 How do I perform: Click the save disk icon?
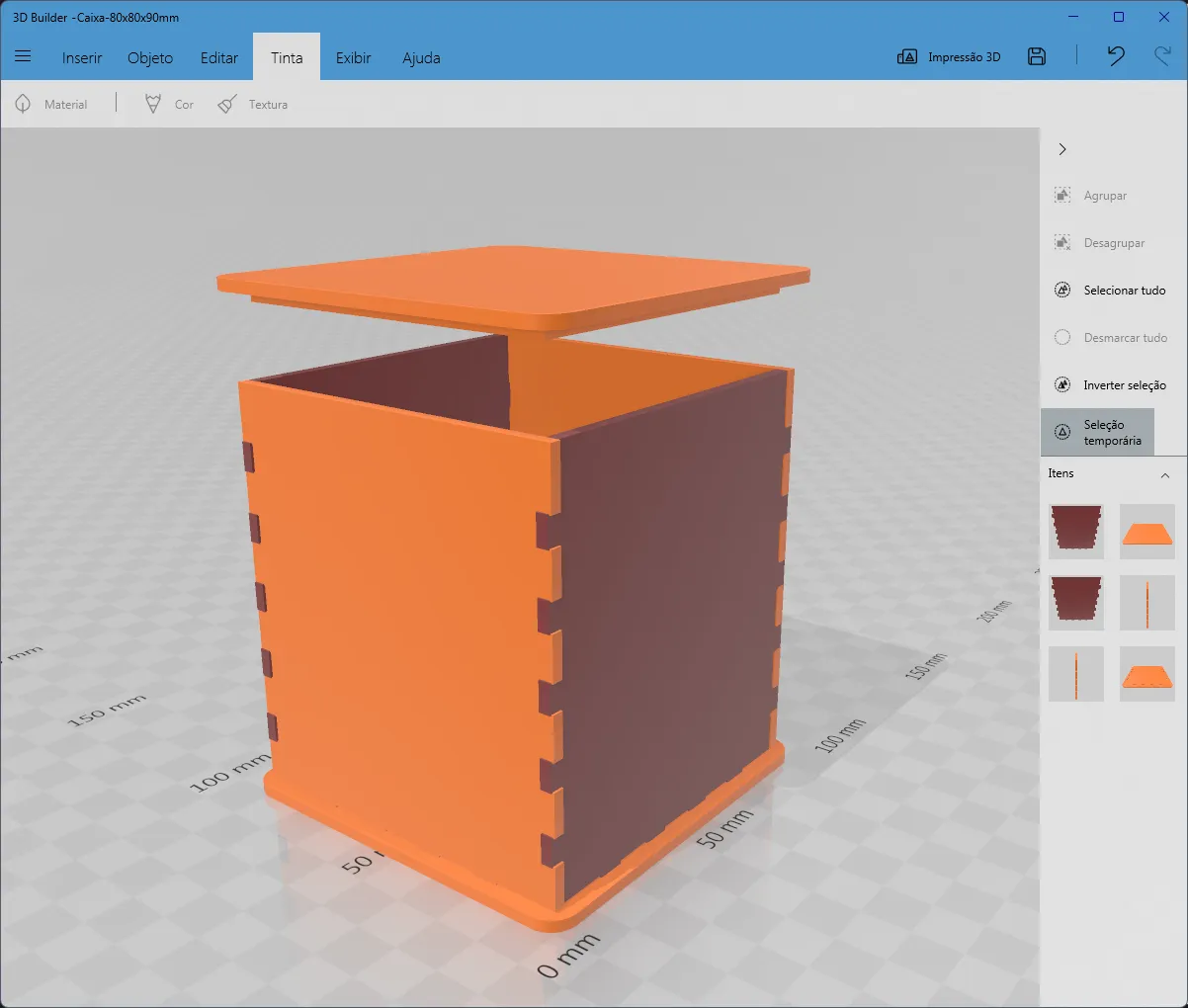[1036, 56]
